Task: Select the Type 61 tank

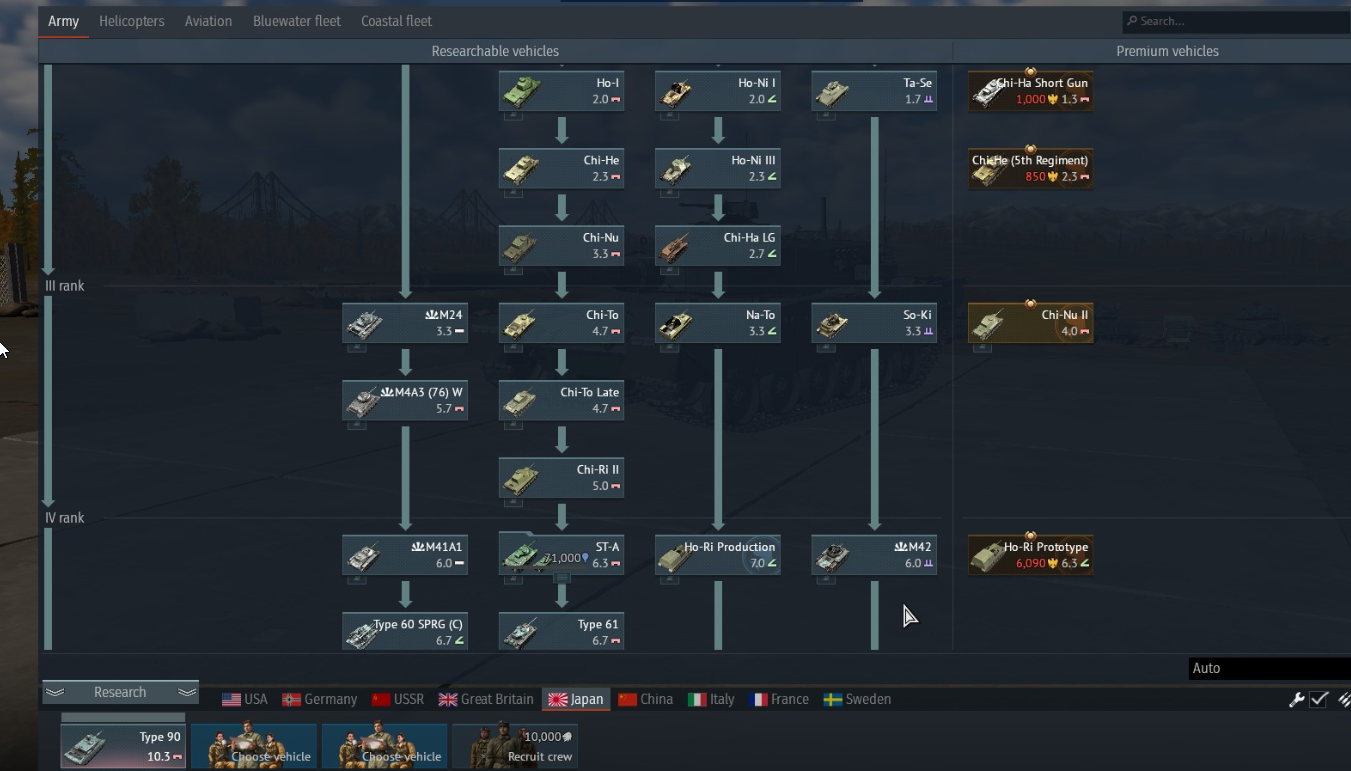Action: [562, 632]
